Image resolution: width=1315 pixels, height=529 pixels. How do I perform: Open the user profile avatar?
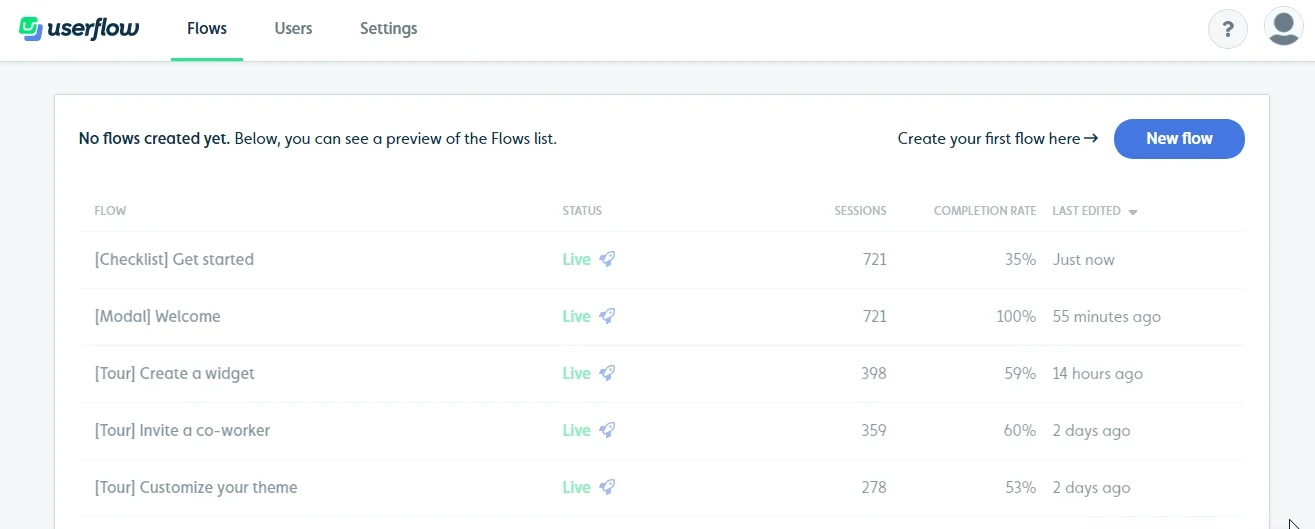coord(1283,27)
